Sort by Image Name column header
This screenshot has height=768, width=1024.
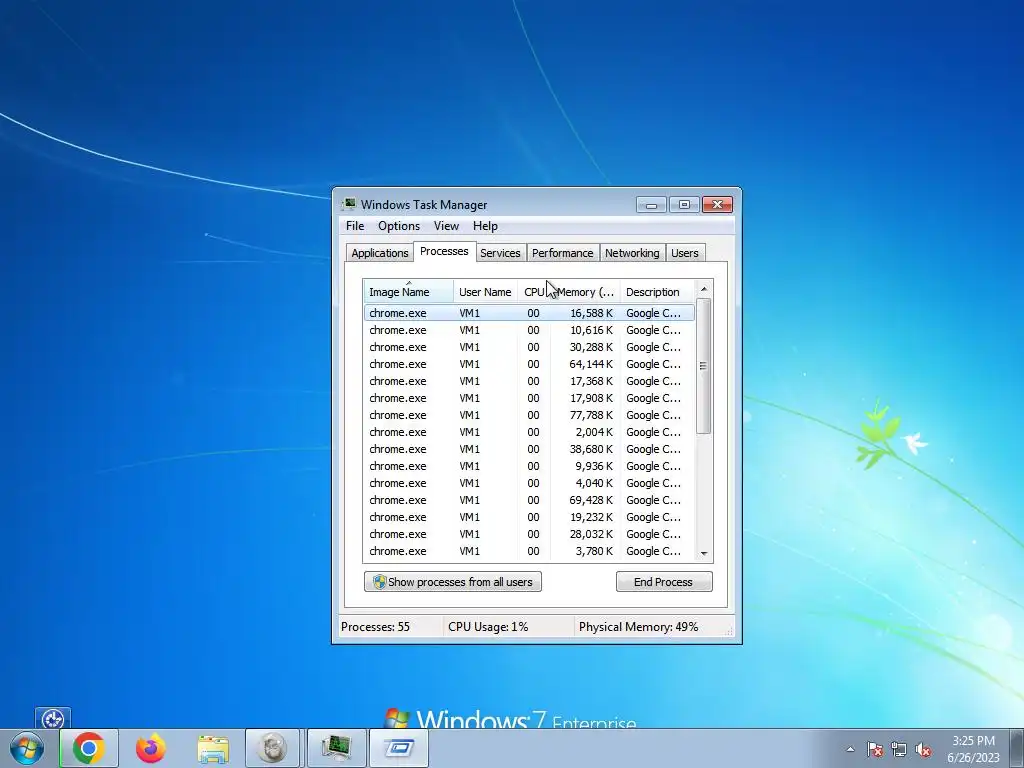click(x=408, y=292)
